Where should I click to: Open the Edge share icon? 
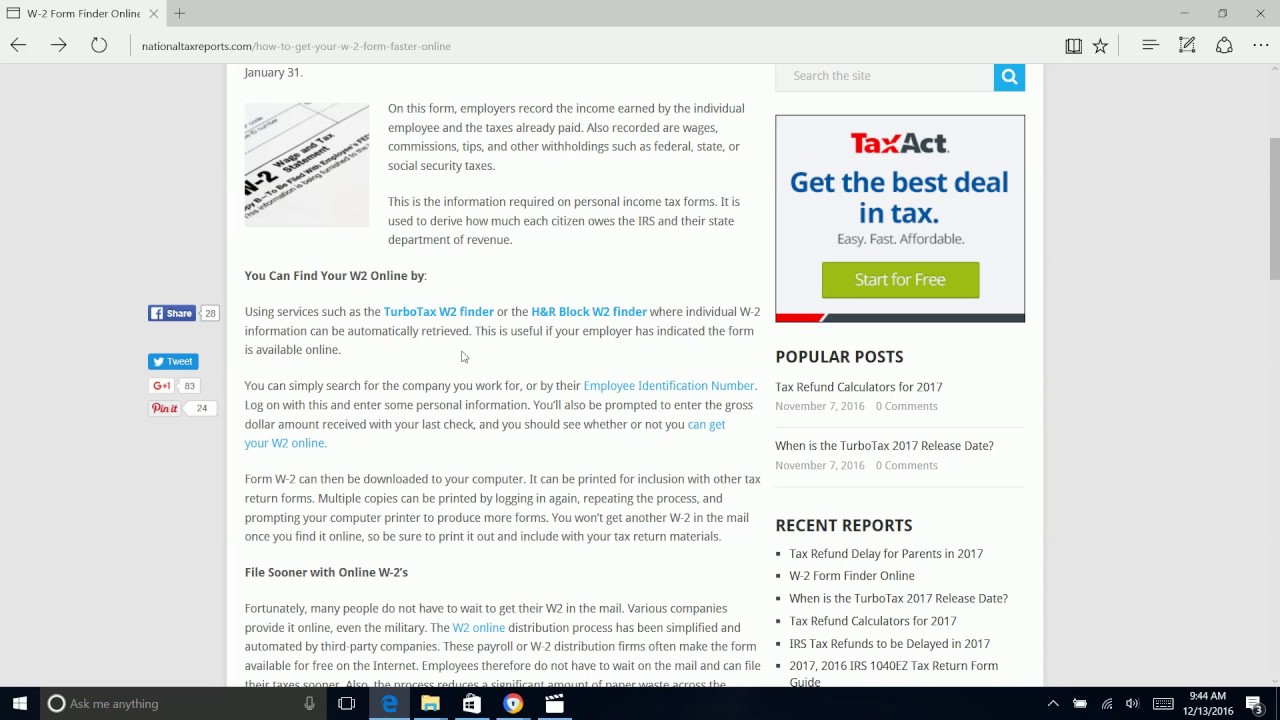tap(1224, 45)
